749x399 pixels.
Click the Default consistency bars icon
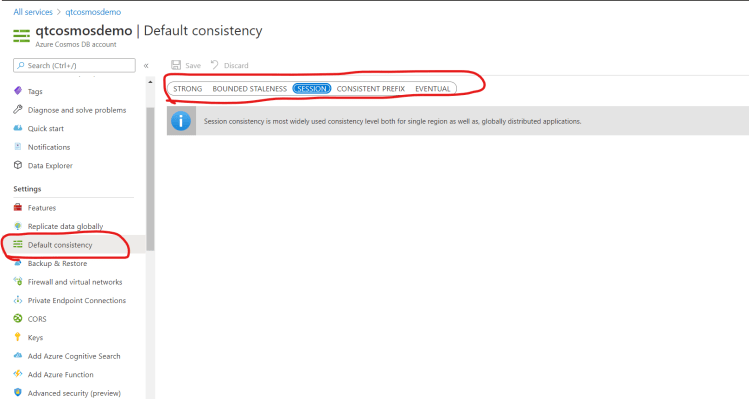click(18, 245)
